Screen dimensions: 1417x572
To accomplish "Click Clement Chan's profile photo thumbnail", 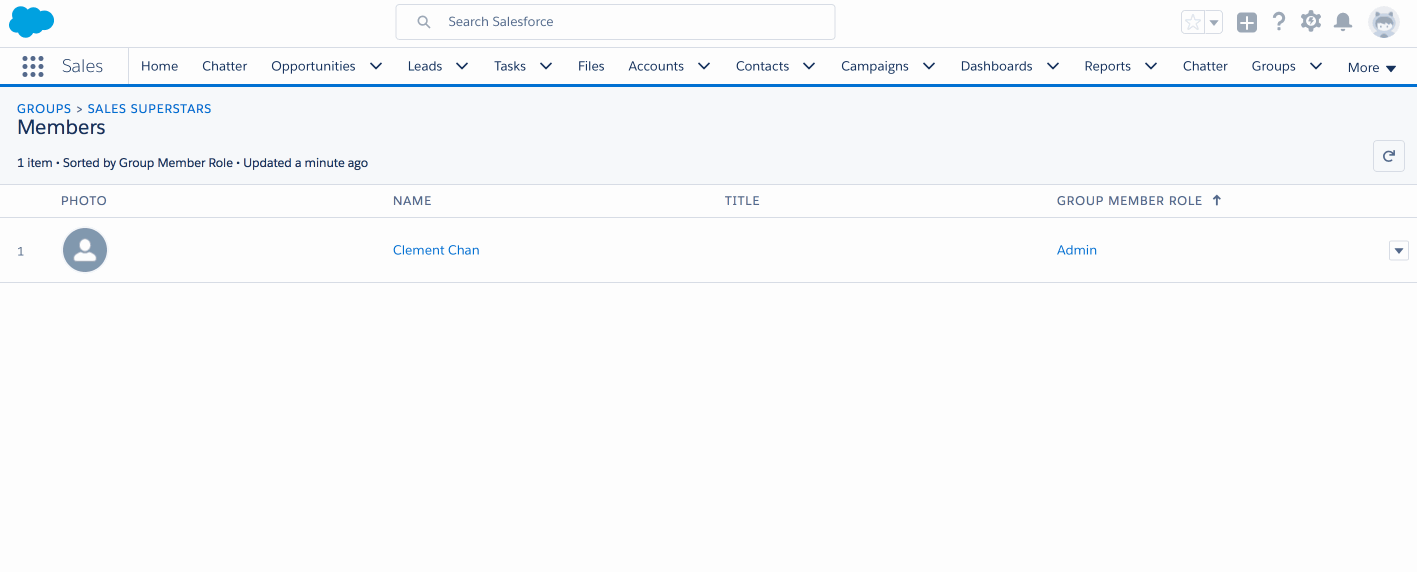I will pyautogui.click(x=85, y=250).
